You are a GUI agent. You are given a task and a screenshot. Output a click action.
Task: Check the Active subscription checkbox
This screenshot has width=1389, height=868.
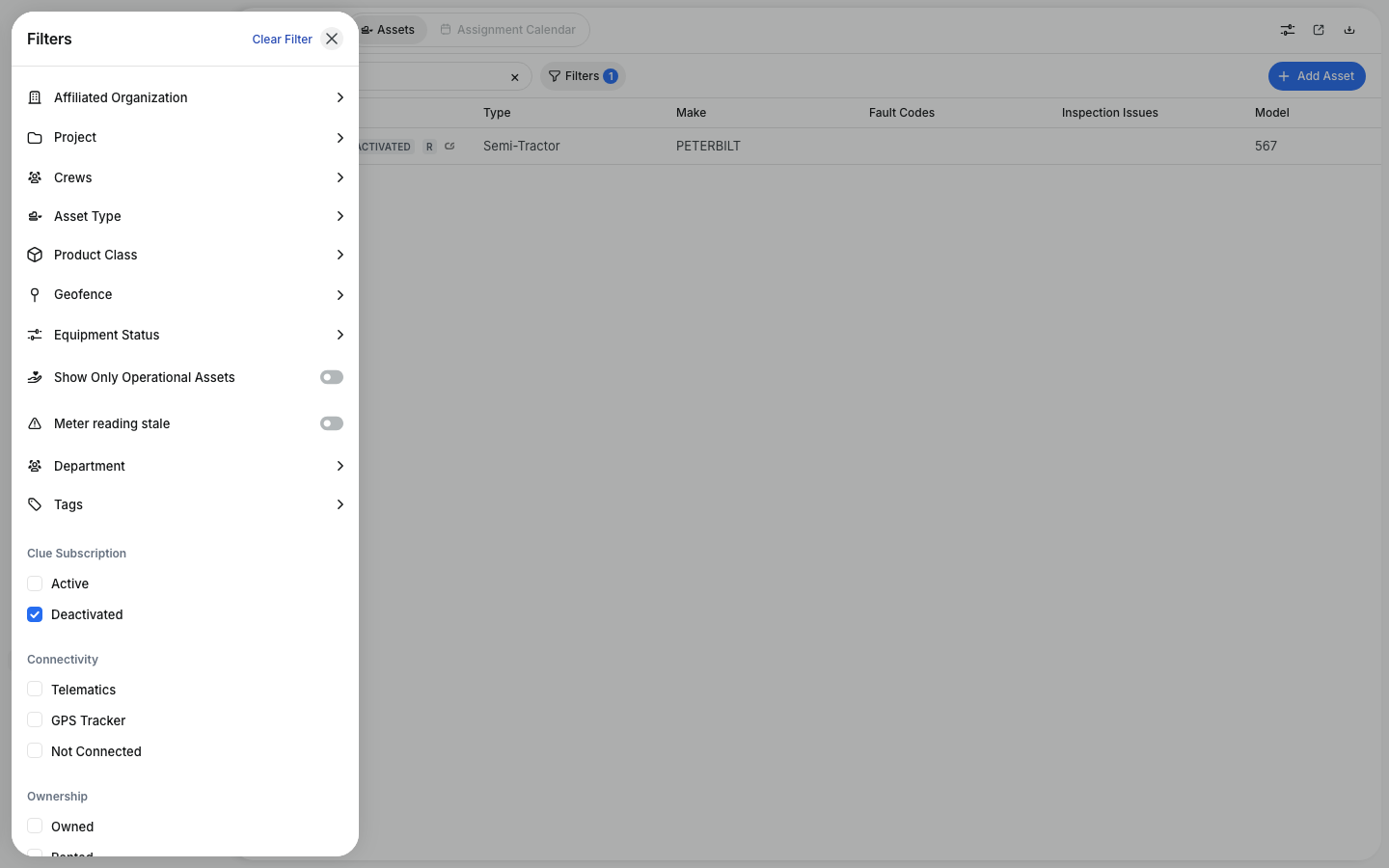pyautogui.click(x=35, y=583)
